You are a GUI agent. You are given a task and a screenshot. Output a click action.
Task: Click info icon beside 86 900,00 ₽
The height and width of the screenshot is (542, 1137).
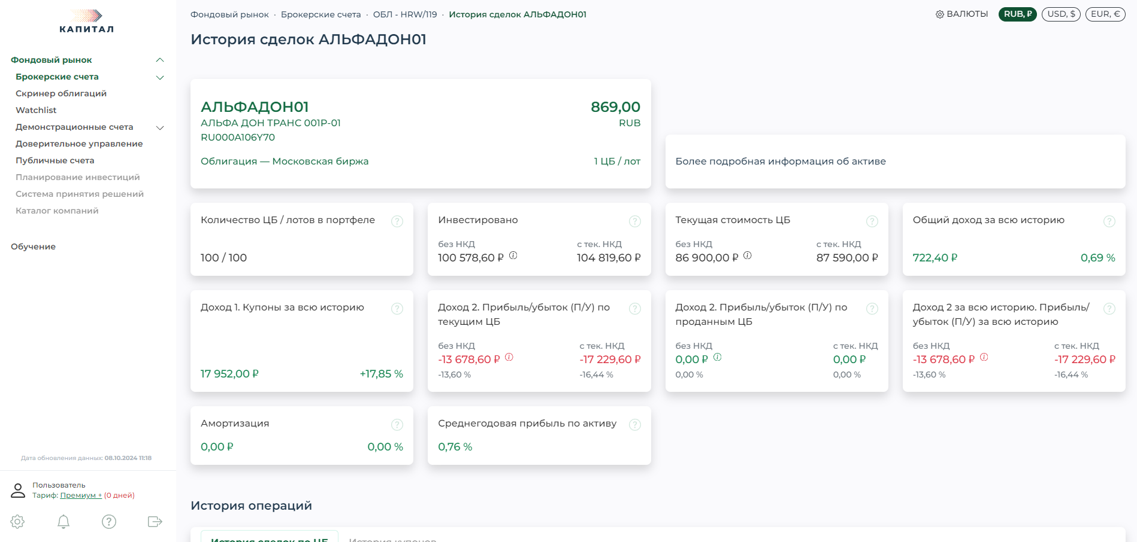coord(747,255)
